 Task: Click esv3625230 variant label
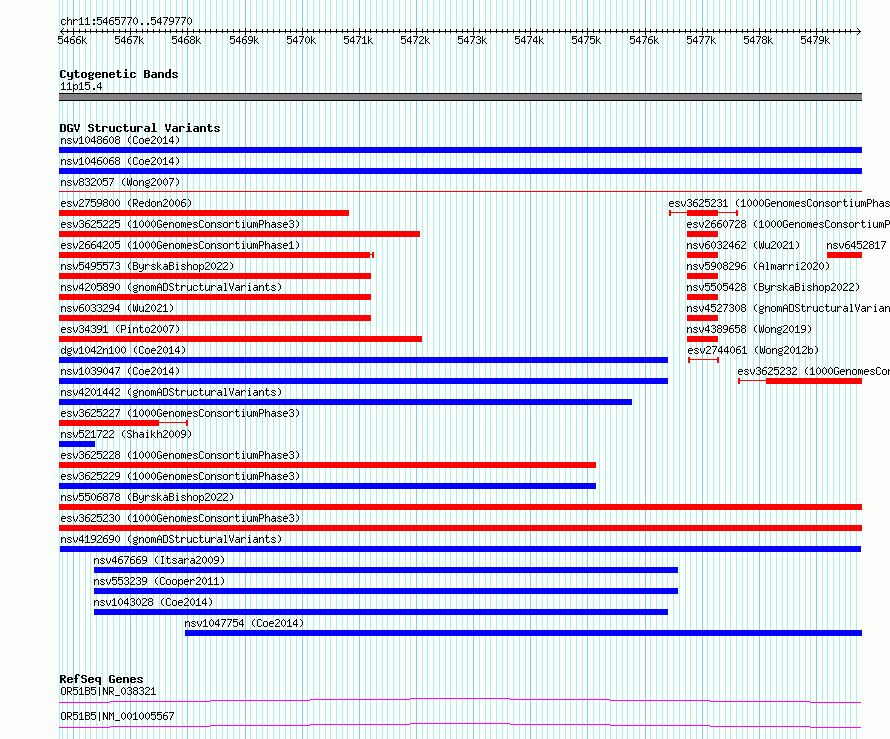point(180,518)
